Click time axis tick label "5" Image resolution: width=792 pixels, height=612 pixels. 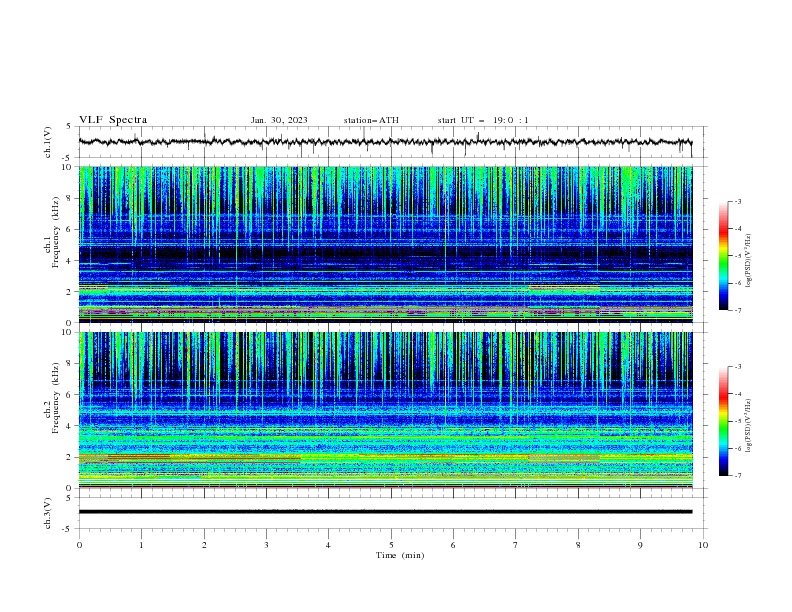[391, 545]
